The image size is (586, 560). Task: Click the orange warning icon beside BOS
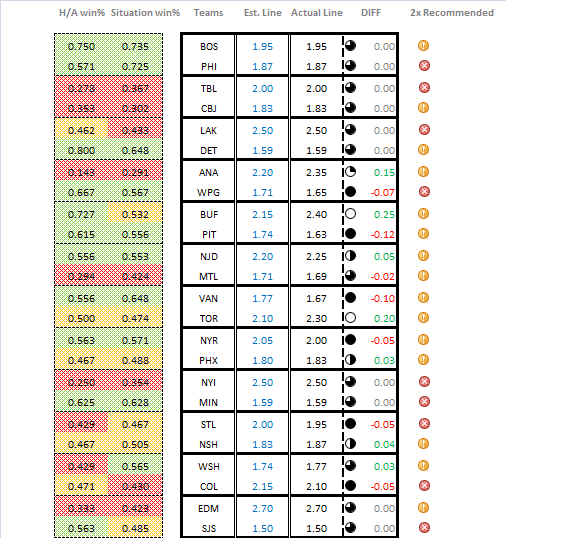(x=423, y=46)
